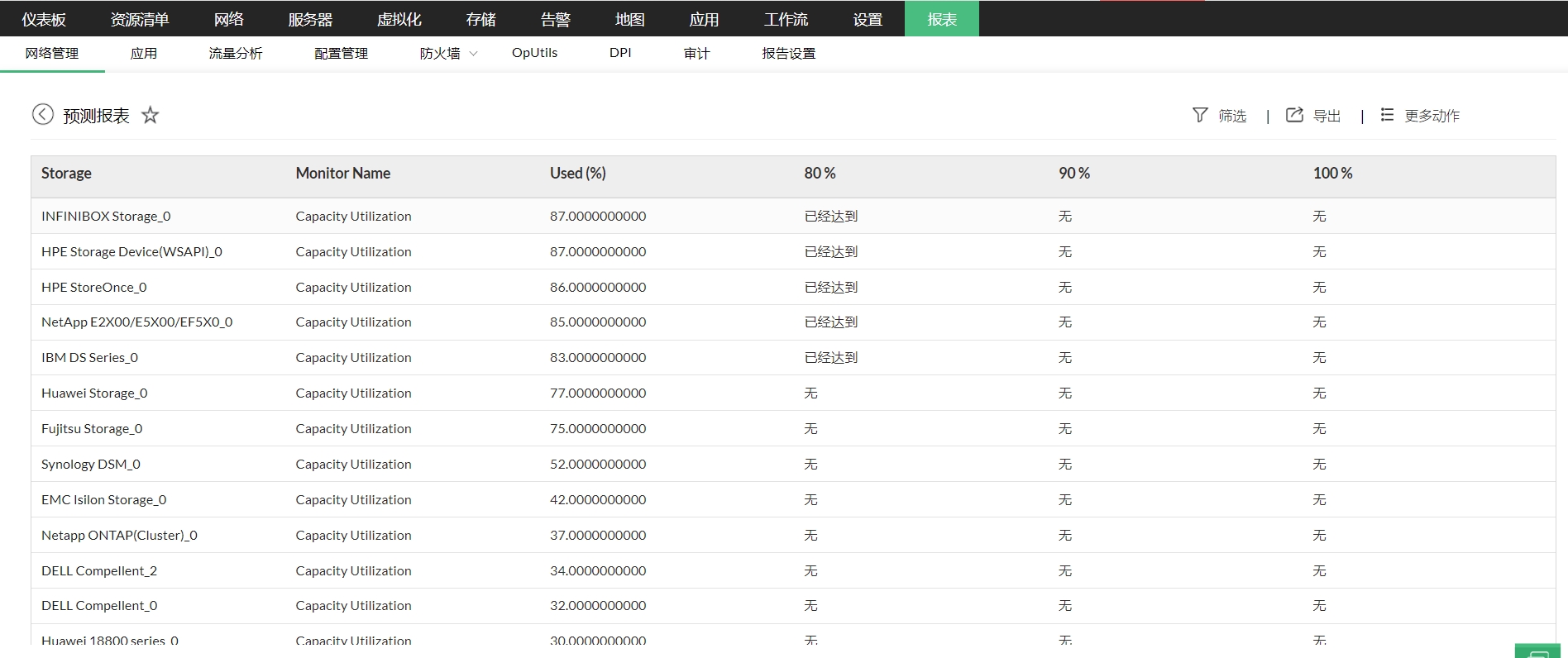Open the 虚拟化 top menu
Image resolution: width=1568 pixels, height=658 pixels.
[399, 19]
